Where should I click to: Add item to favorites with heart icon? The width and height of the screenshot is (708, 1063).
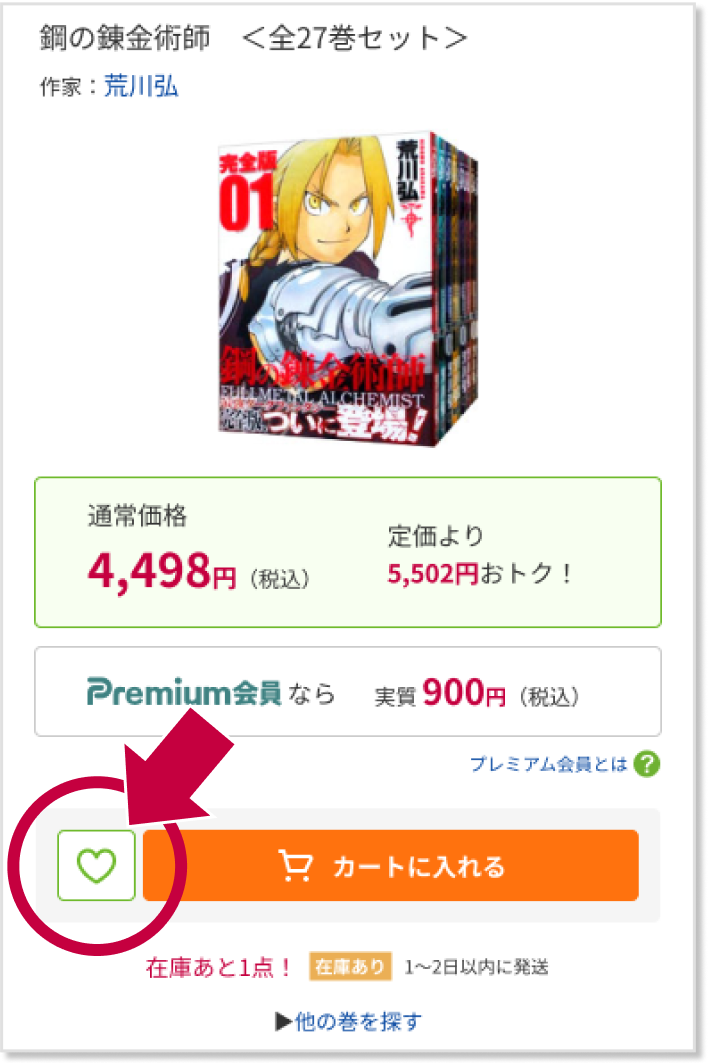96,865
